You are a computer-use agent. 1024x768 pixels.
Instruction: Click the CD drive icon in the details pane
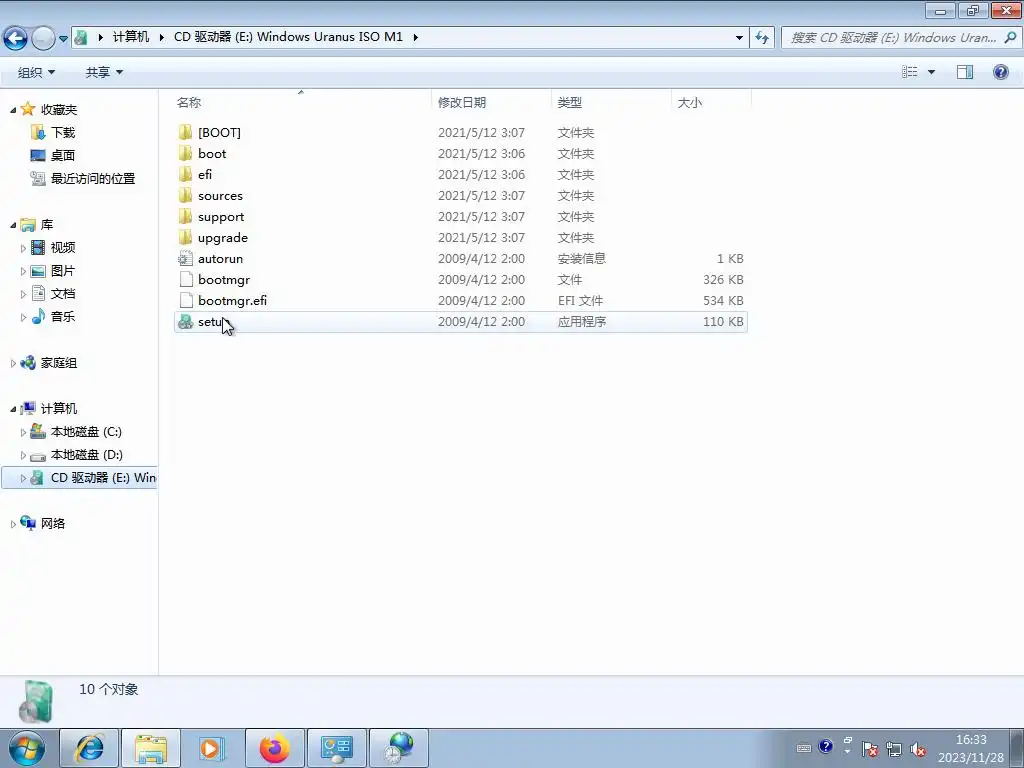(37, 701)
